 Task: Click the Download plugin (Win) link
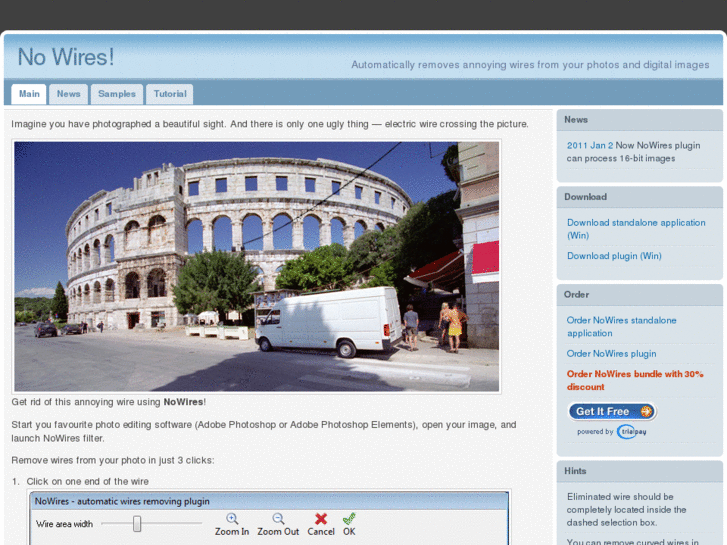pos(614,256)
